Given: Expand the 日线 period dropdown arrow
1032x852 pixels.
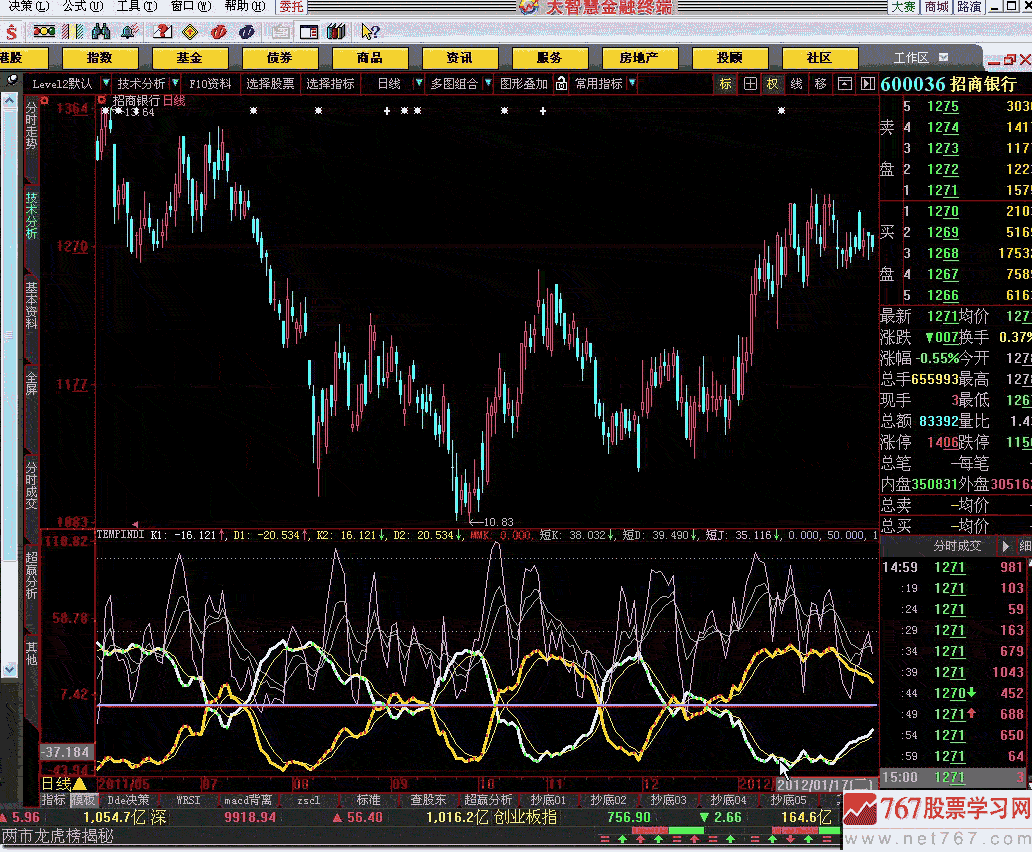Looking at the screenshot, I should 419,83.
